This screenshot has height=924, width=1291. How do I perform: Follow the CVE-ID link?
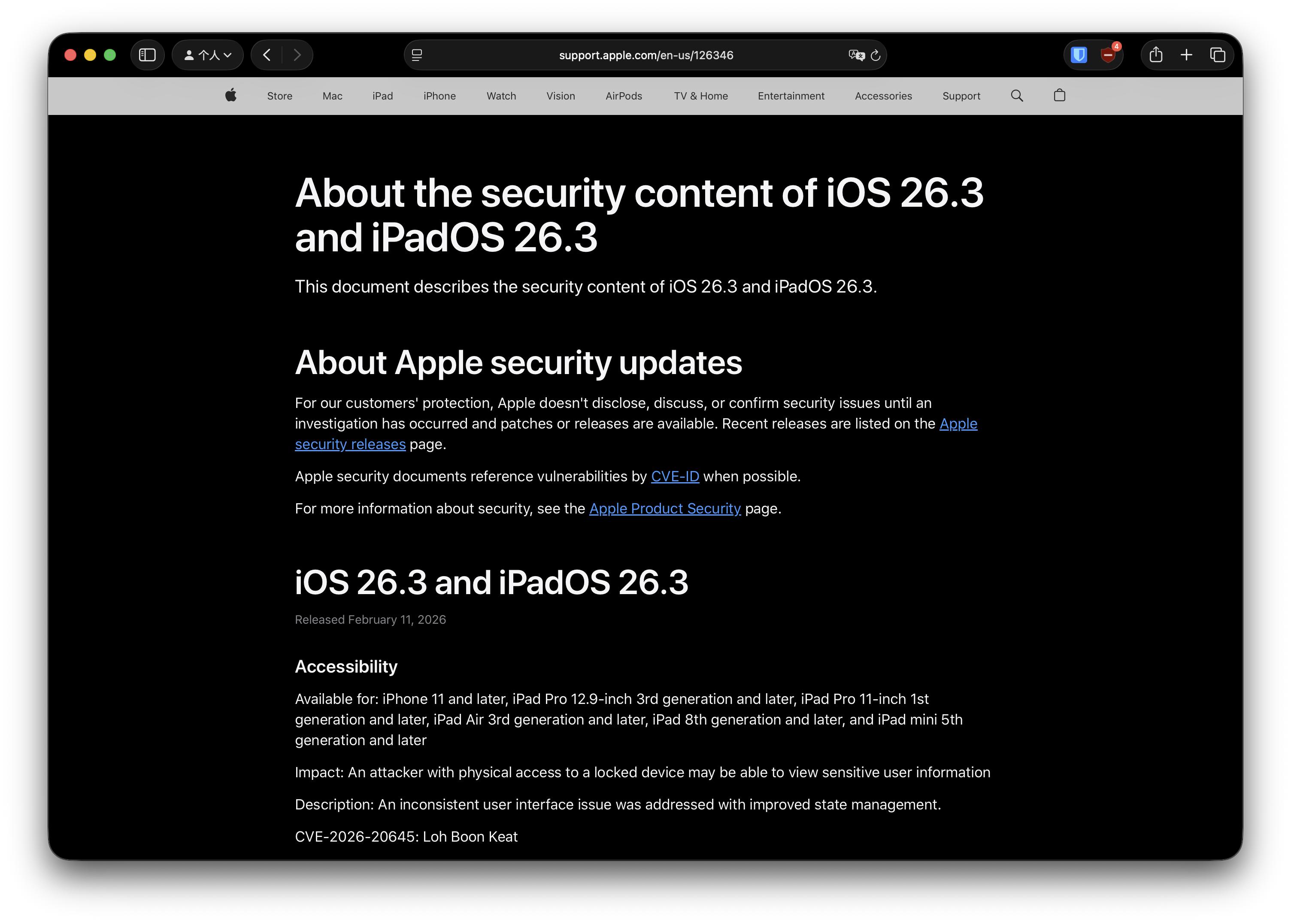[x=675, y=476]
